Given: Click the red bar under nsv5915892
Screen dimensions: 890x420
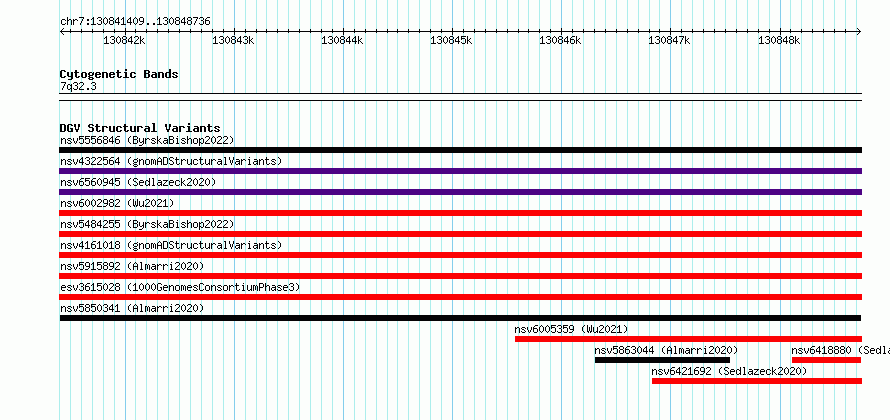Looking at the screenshot, I should 460,276.
